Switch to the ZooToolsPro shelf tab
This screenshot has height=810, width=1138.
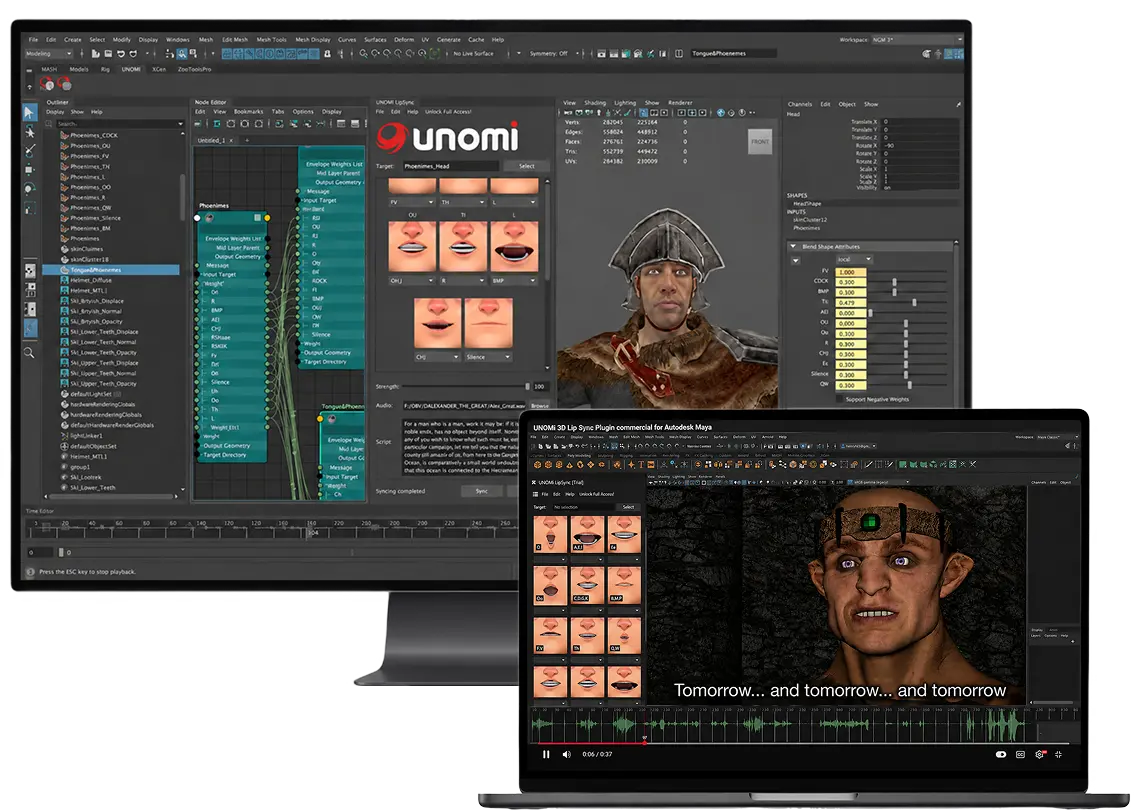195,70
